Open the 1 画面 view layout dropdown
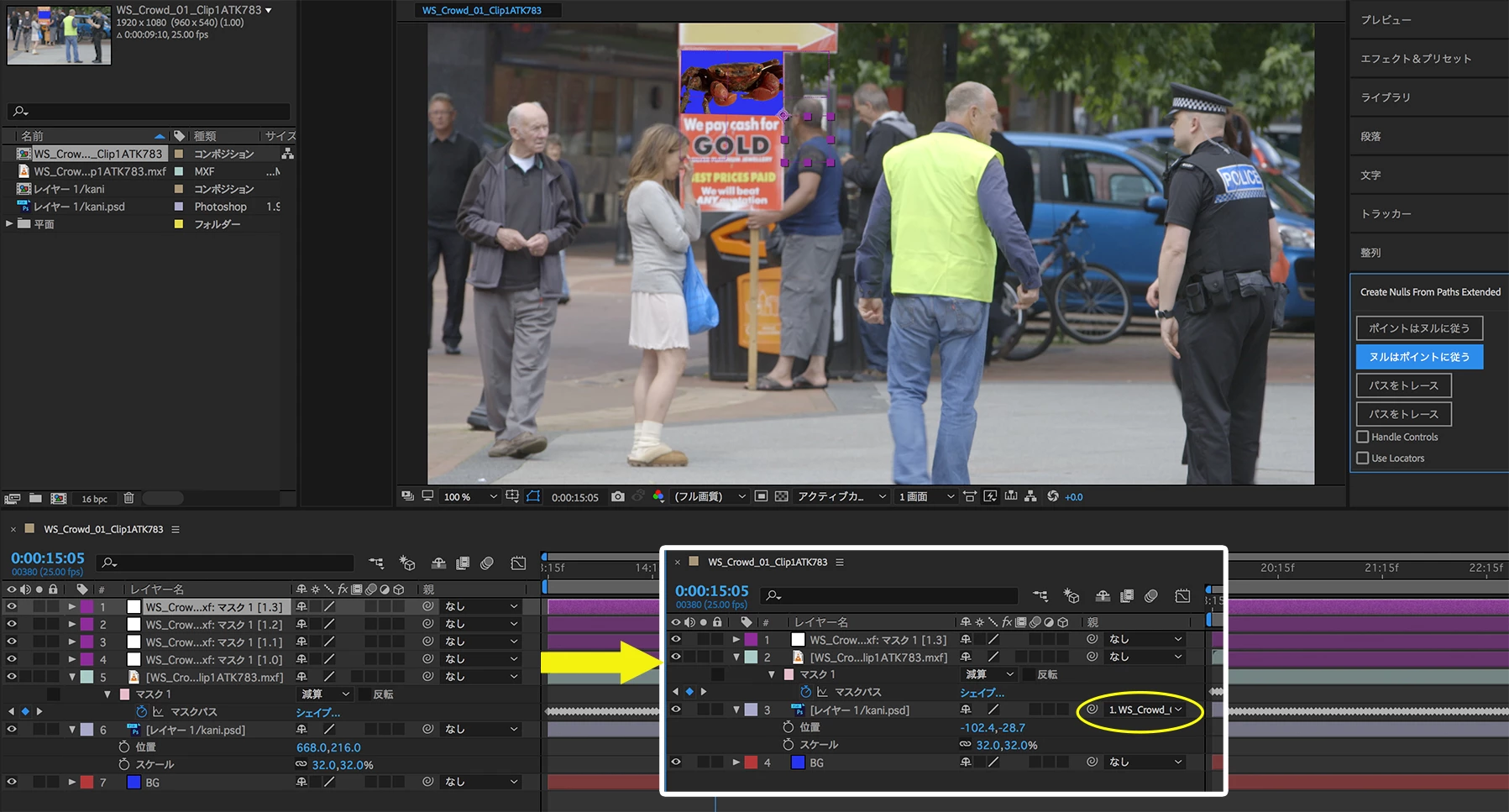The width and height of the screenshot is (1509, 812). (x=925, y=496)
